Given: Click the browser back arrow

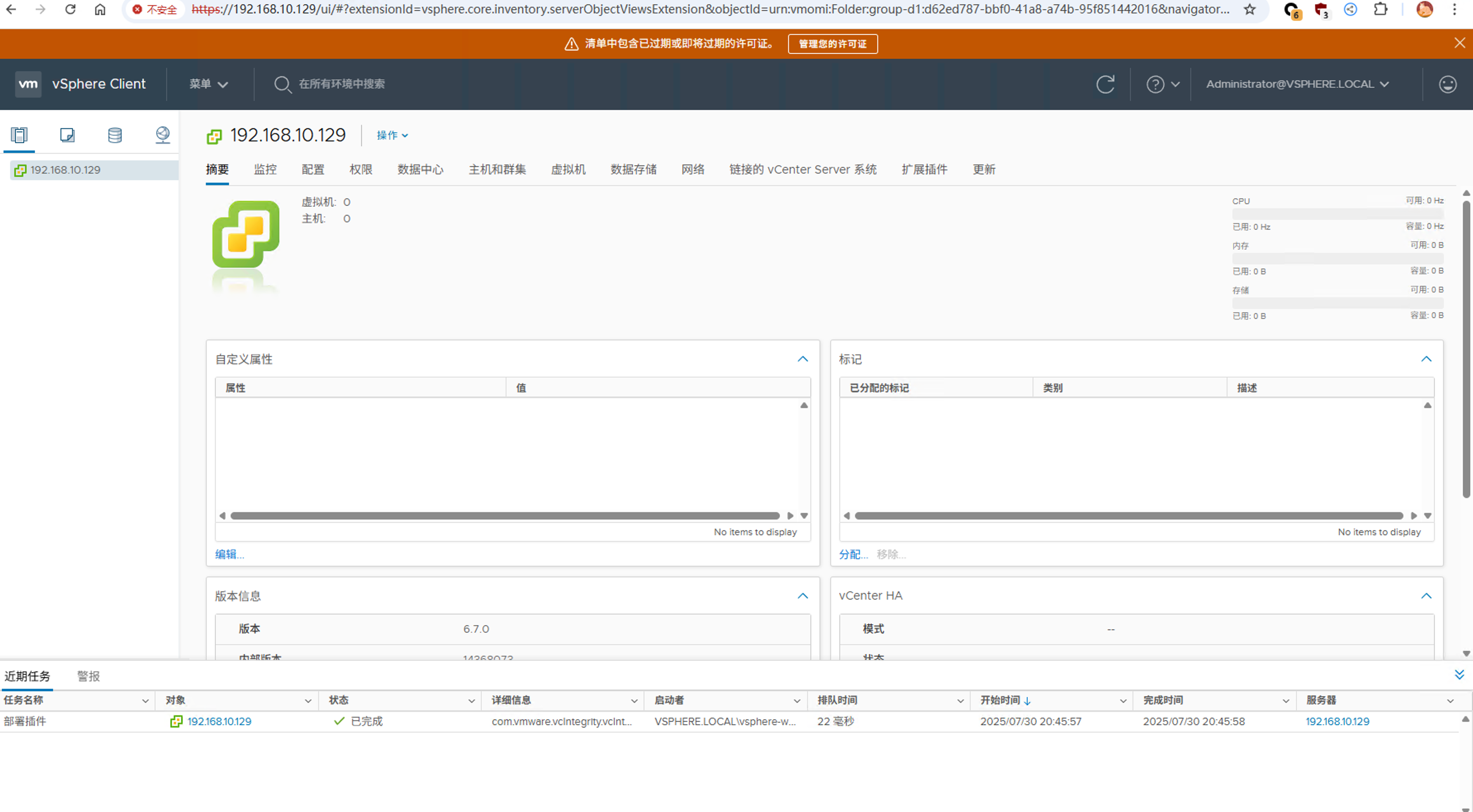Looking at the screenshot, I should point(11,9).
